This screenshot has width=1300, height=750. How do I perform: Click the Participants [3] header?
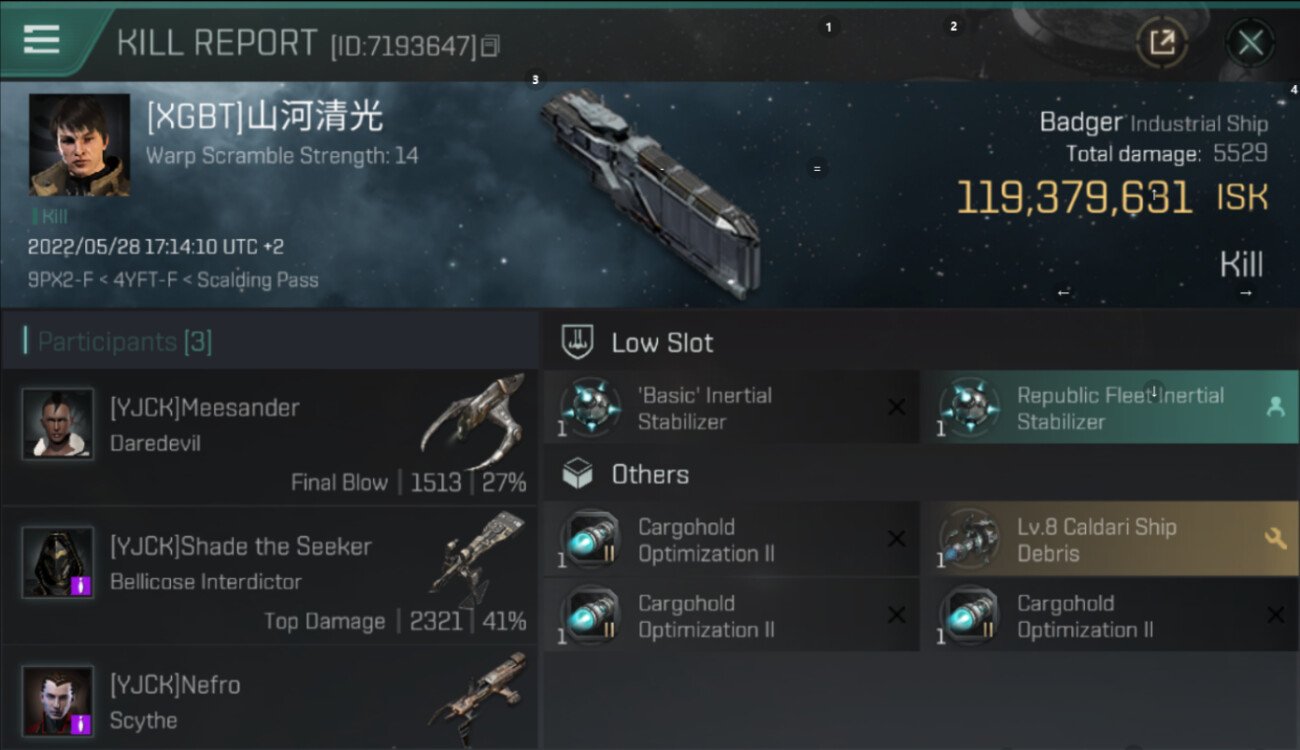(x=124, y=342)
